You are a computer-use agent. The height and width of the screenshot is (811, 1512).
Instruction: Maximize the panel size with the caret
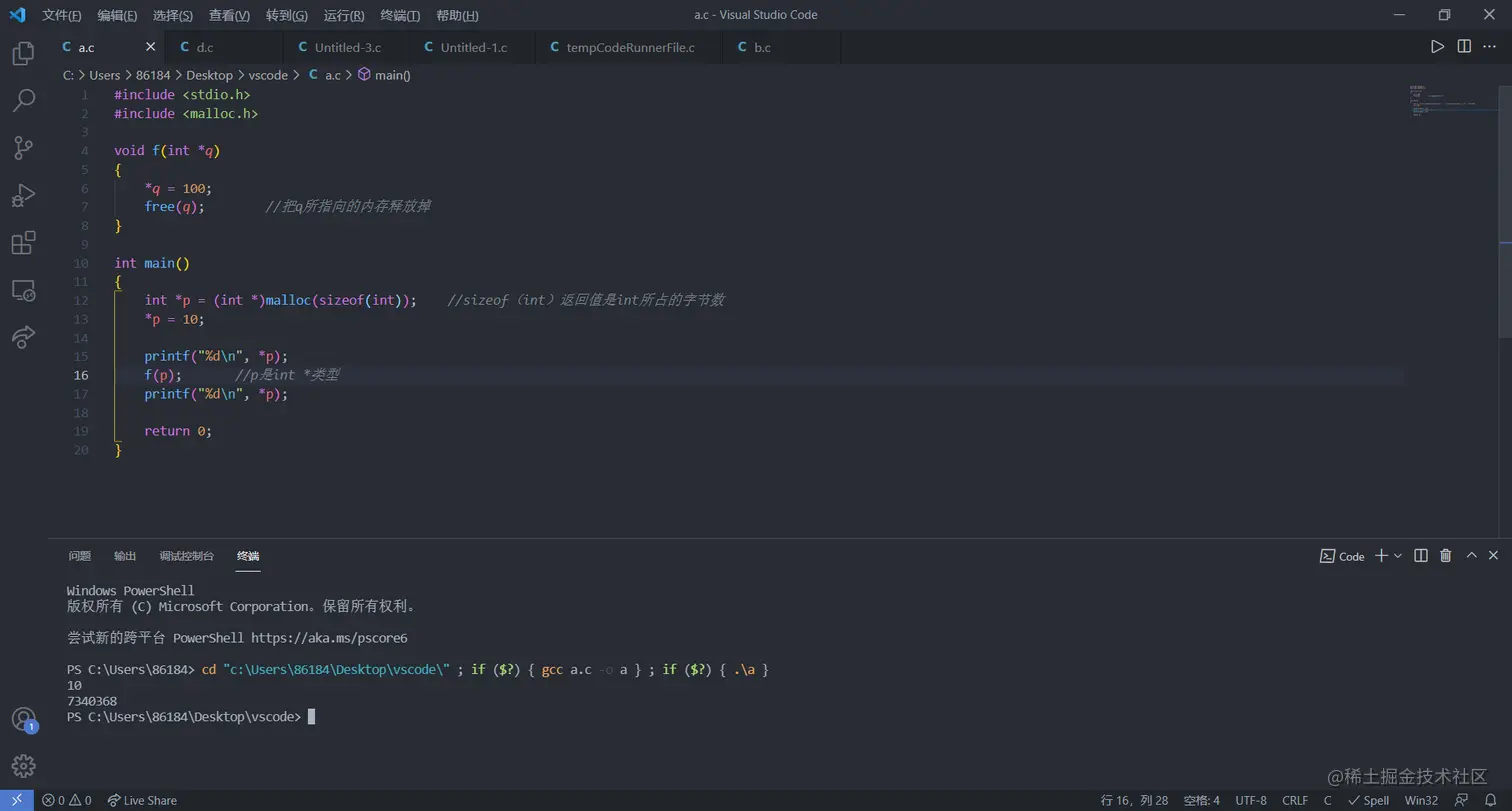click(1472, 556)
